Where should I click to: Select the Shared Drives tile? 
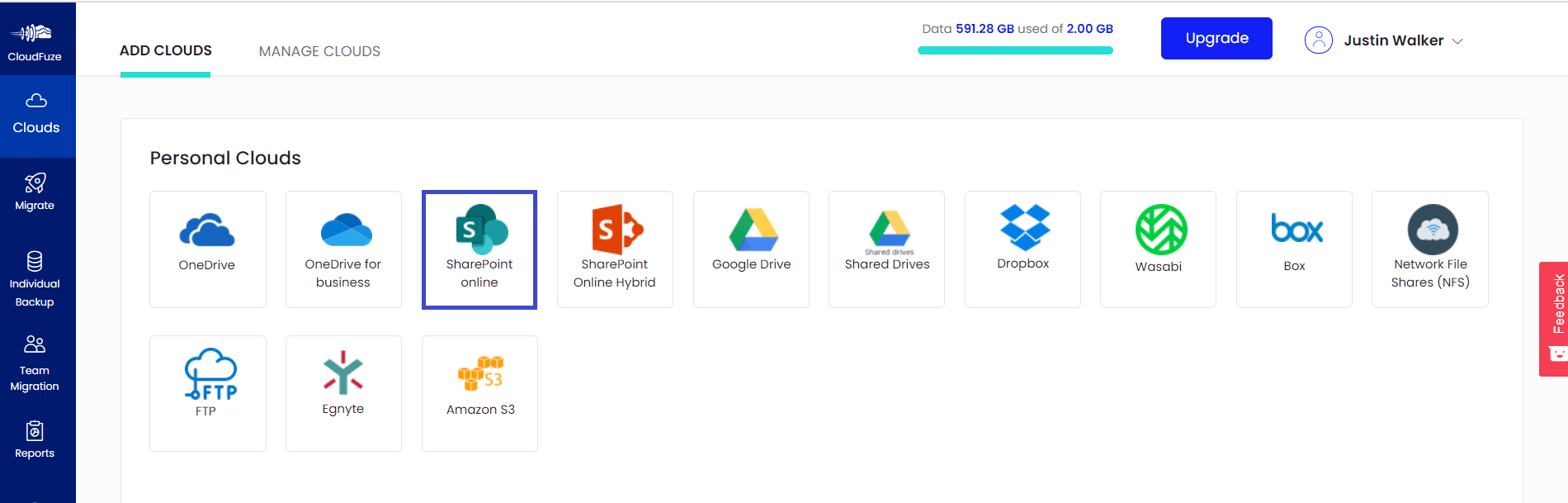pyautogui.click(x=886, y=249)
